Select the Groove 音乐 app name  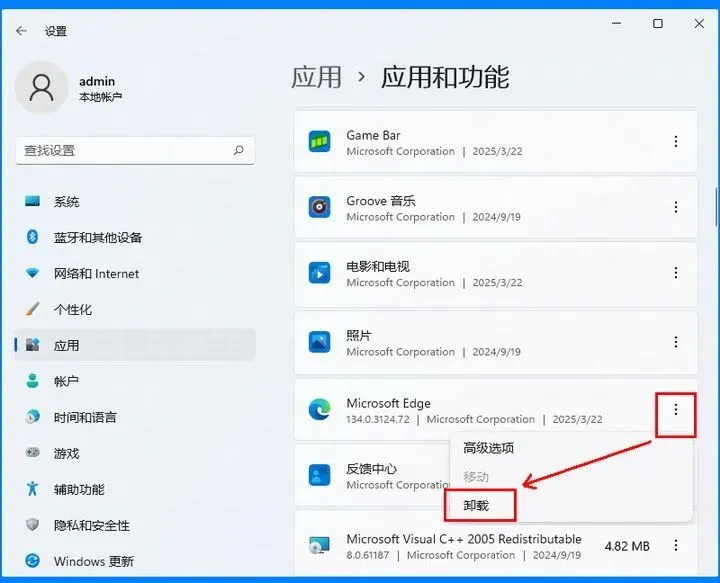381,201
